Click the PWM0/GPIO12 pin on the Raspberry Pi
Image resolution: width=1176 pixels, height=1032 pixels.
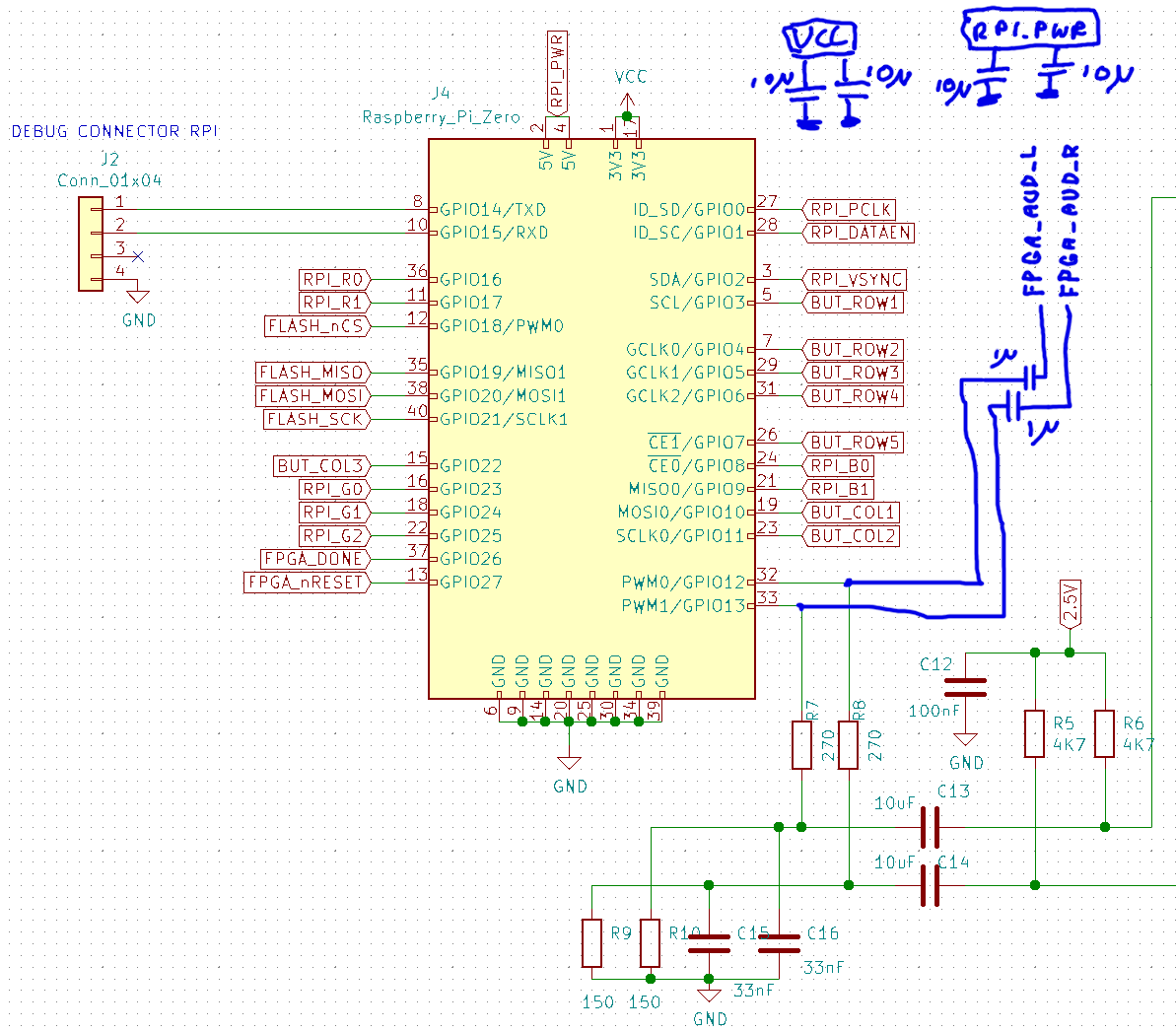(683, 583)
